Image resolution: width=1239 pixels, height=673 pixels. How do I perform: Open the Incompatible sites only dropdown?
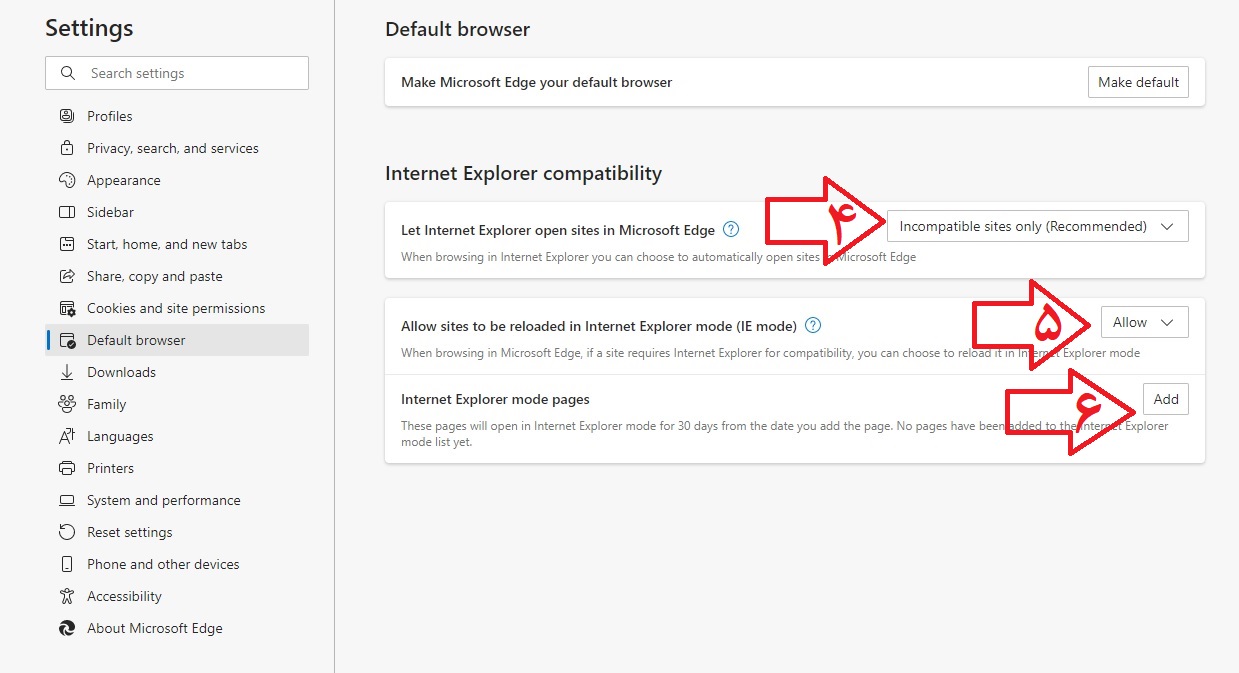pyautogui.click(x=1037, y=226)
